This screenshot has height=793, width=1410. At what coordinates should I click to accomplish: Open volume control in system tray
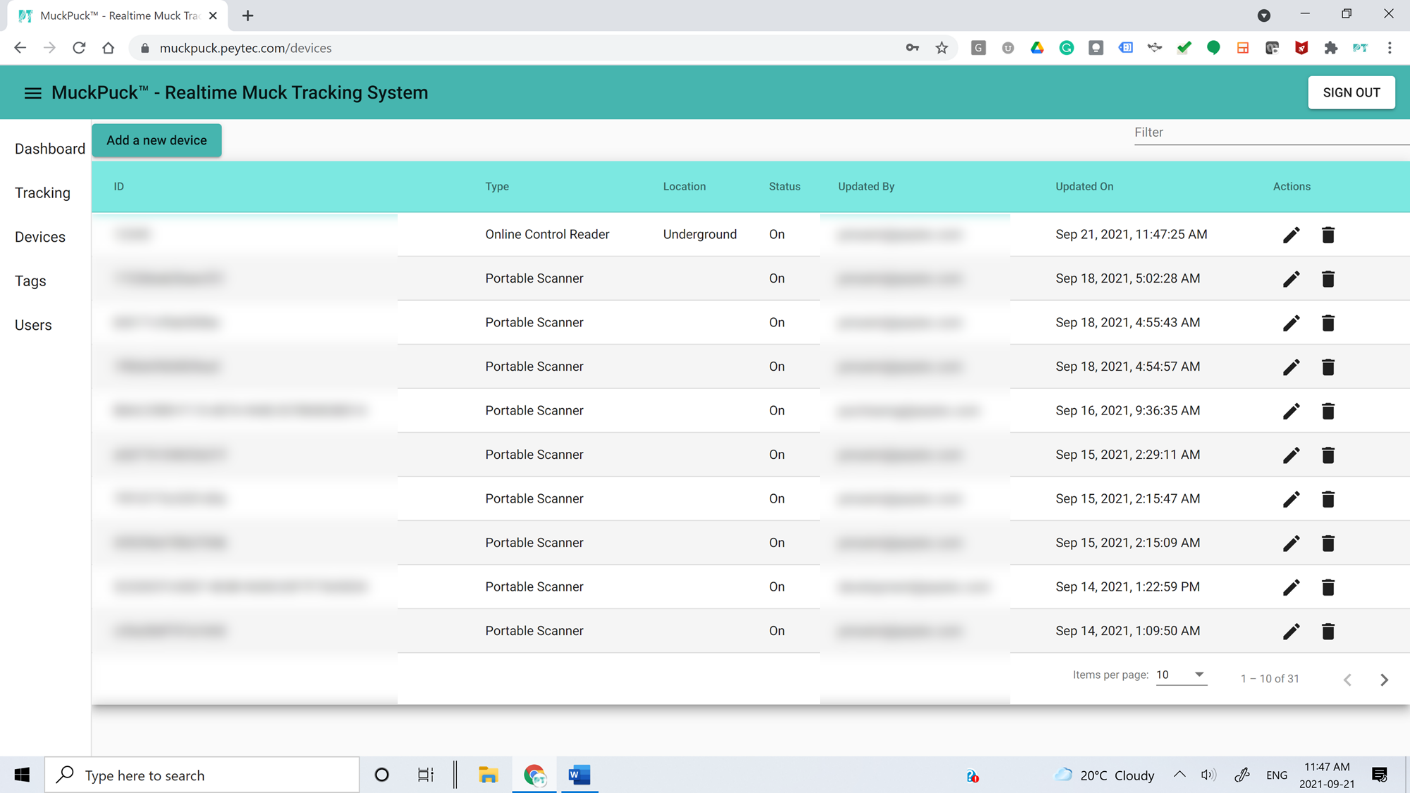coord(1208,775)
